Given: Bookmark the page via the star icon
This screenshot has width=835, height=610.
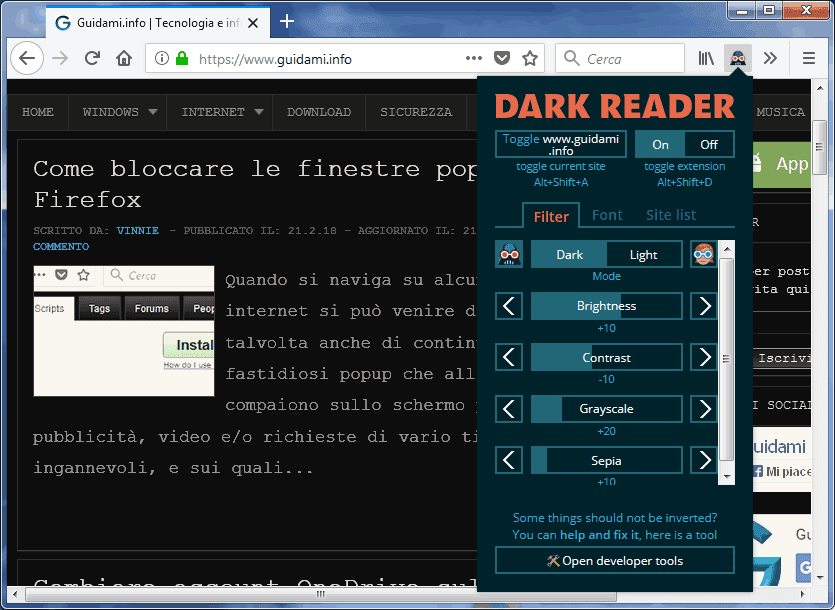Looking at the screenshot, I should pyautogui.click(x=530, y=58).
